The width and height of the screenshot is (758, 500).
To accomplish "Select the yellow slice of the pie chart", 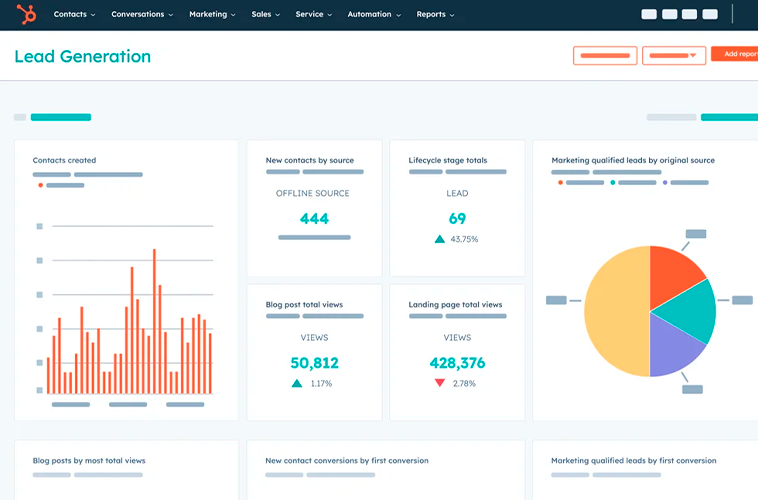I will click(x=615, y=310).
